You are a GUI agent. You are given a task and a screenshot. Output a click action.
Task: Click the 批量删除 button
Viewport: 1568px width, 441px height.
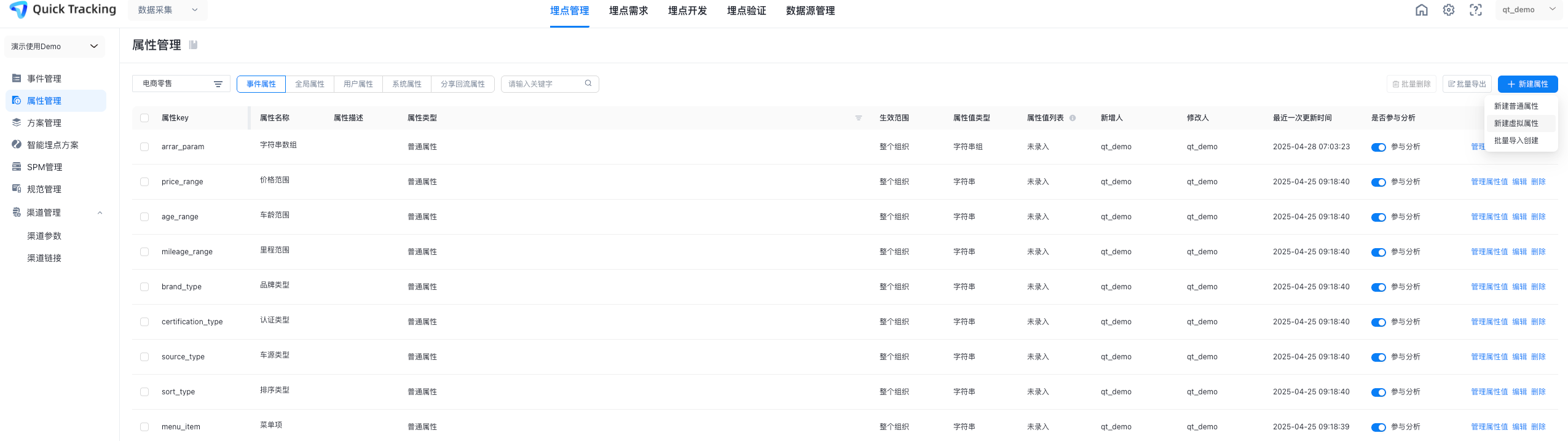[x=1411, y=84]
